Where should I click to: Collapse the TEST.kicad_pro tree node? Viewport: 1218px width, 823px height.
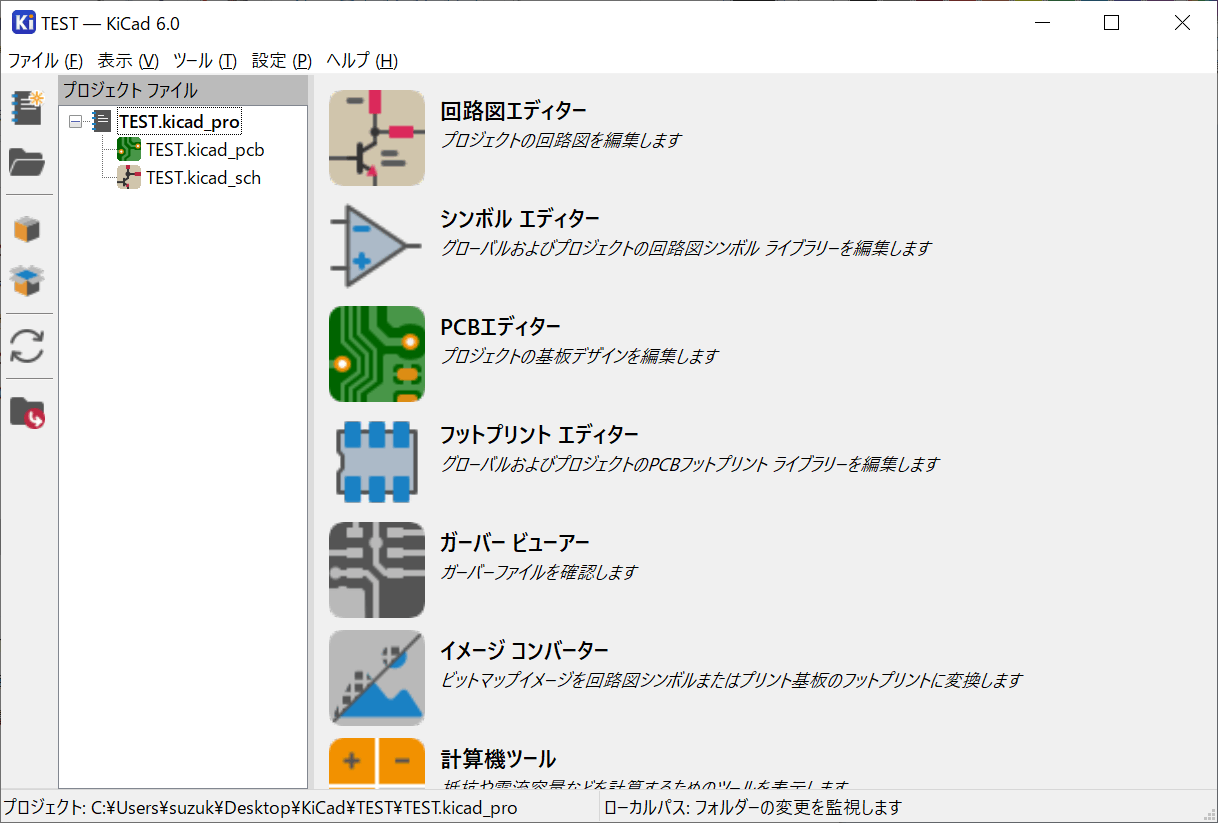(x=75, y=122)
